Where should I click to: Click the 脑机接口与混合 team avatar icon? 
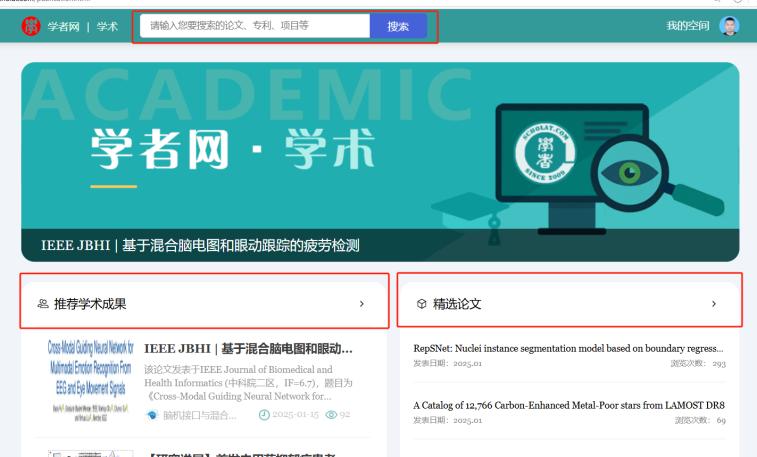click(153, 415)
